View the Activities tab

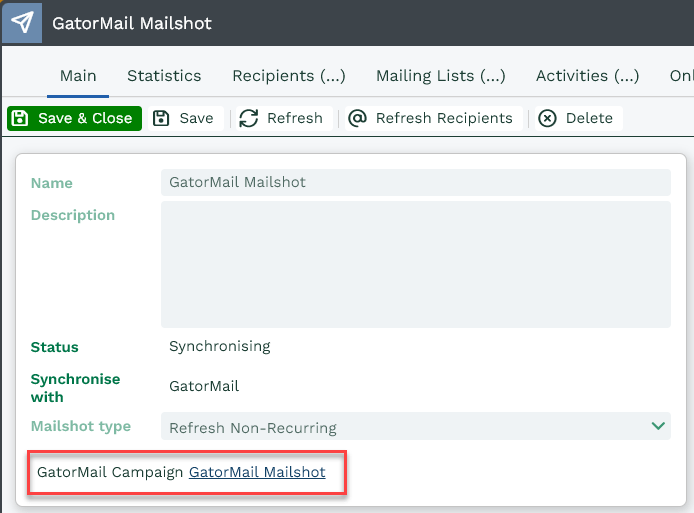pos(587,76)
